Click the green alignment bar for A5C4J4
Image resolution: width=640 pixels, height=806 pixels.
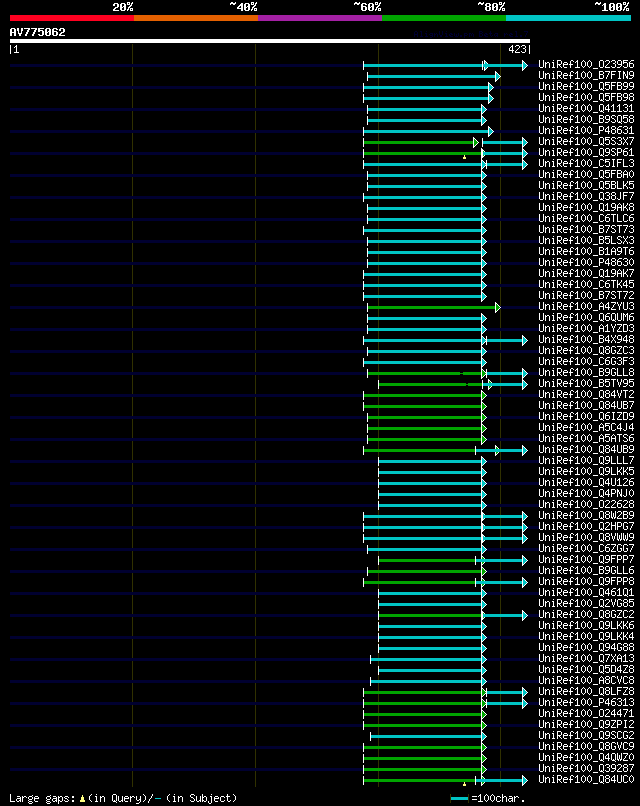click(426, 428)
